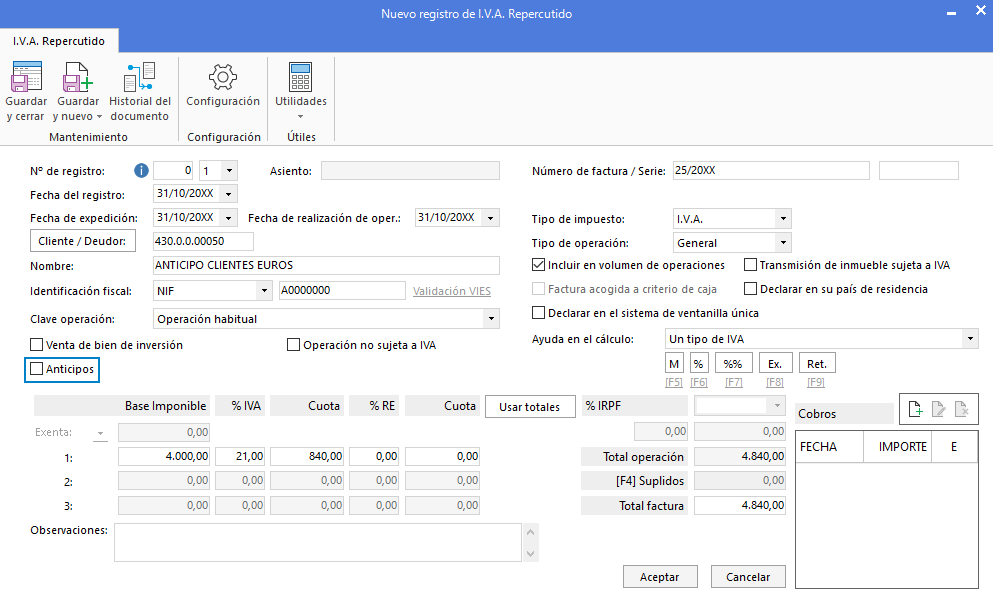Click the IMPORTE column header in Cobros
This screenshot has width=993, height=604.
pyautogui.click(x=898, y=447)
